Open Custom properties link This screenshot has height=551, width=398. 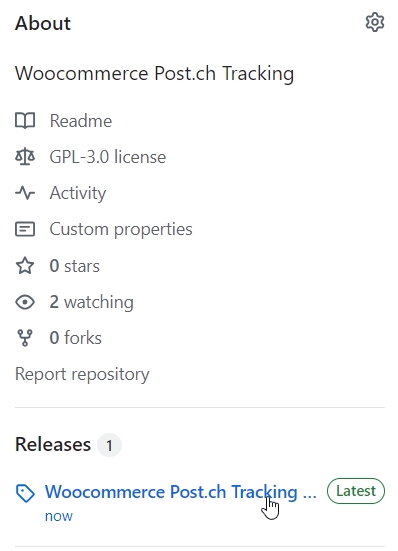(x=121, y=229)
